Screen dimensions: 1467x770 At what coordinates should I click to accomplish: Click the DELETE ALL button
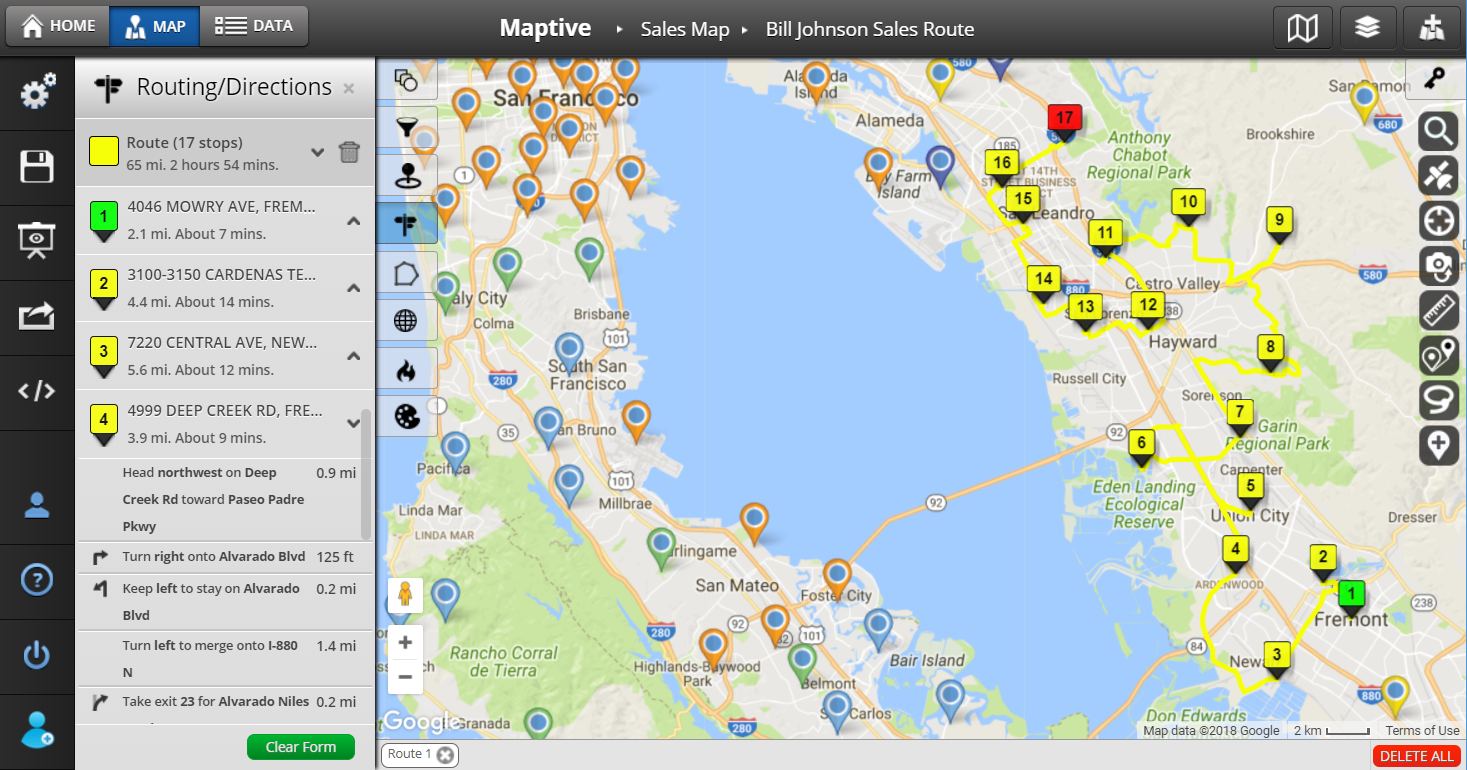[1416, 756]
